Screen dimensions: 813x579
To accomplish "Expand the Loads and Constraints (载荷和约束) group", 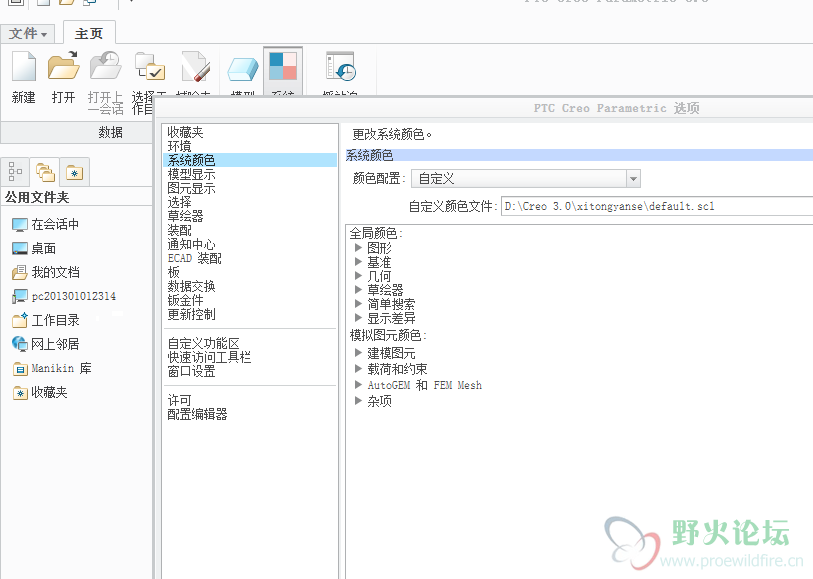I will coord(358,369).
